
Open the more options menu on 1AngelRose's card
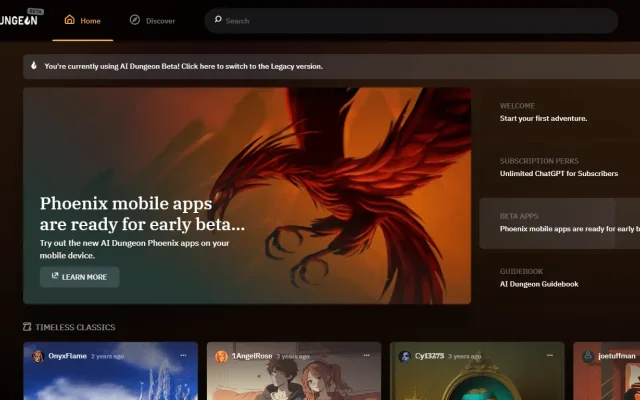[x=367, y=356]
